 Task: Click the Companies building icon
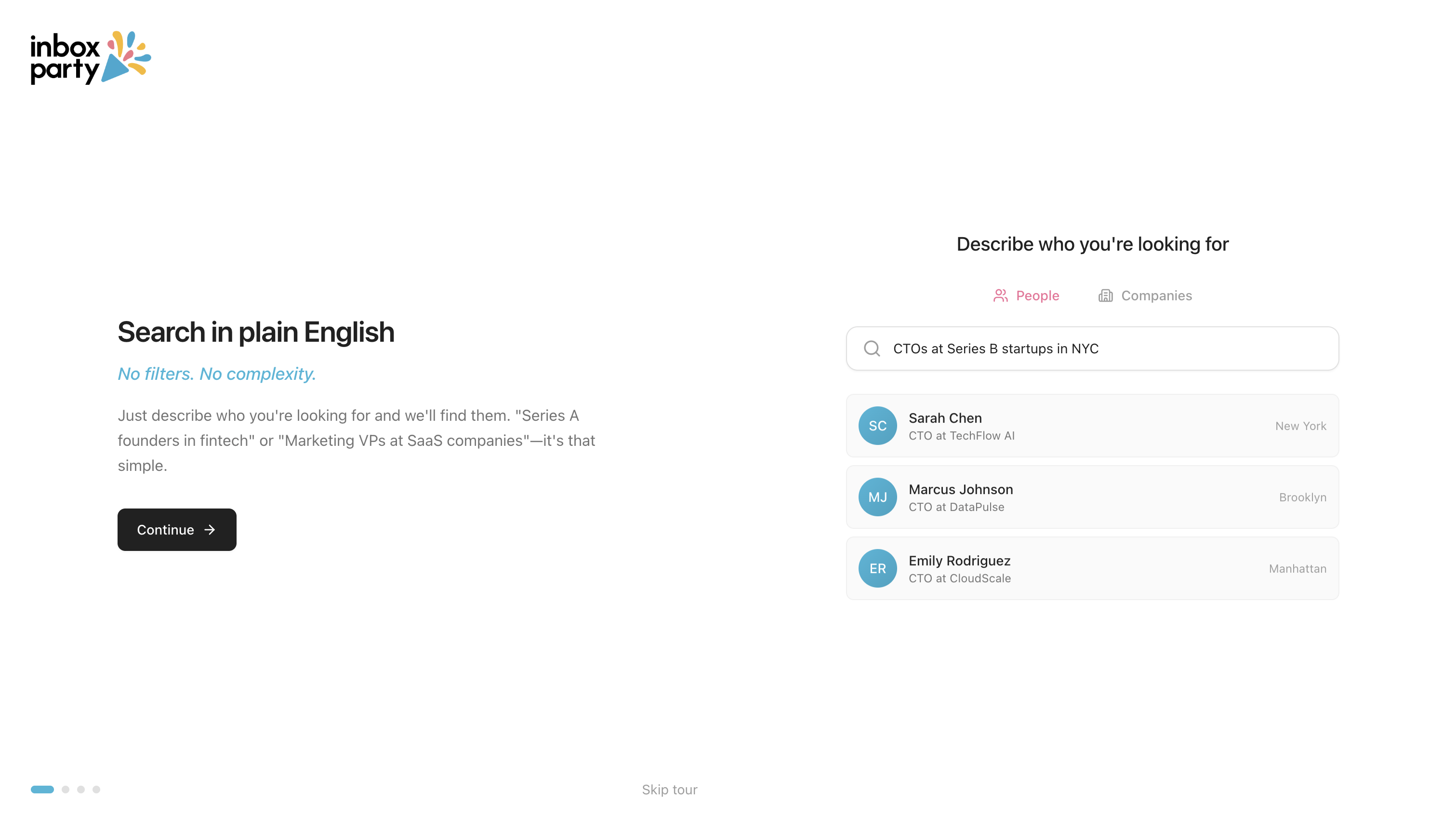click(x=1105, y=295)
